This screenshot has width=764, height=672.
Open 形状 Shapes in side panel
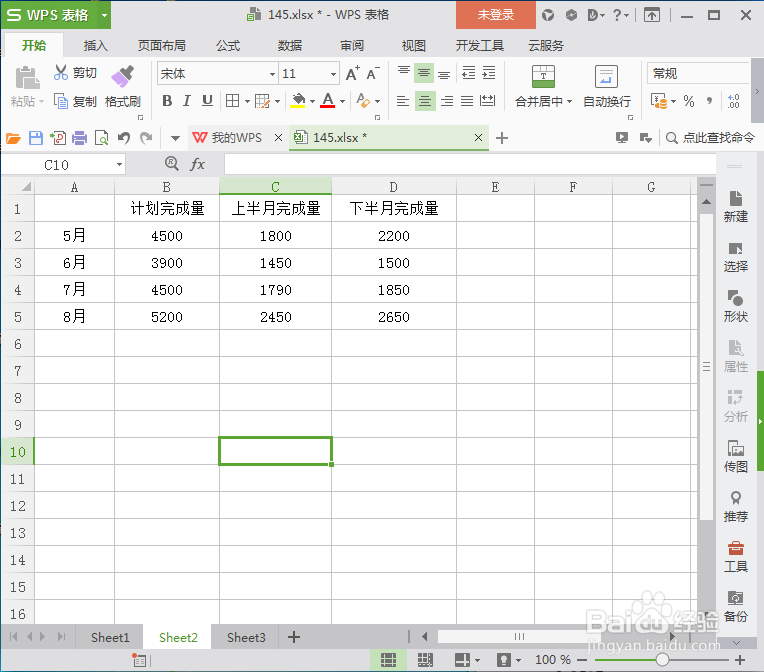tap(735, 307)
